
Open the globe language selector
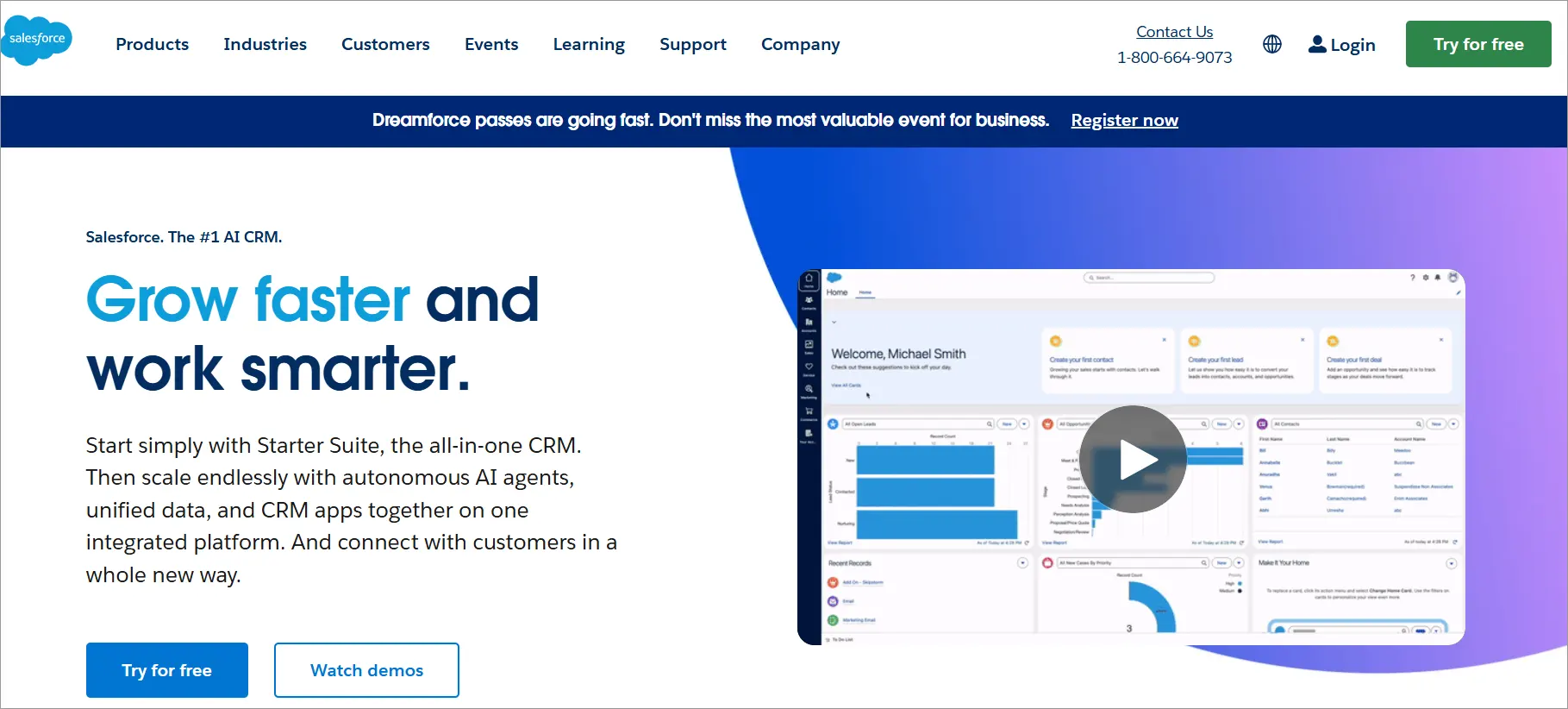pos(1272,44)
